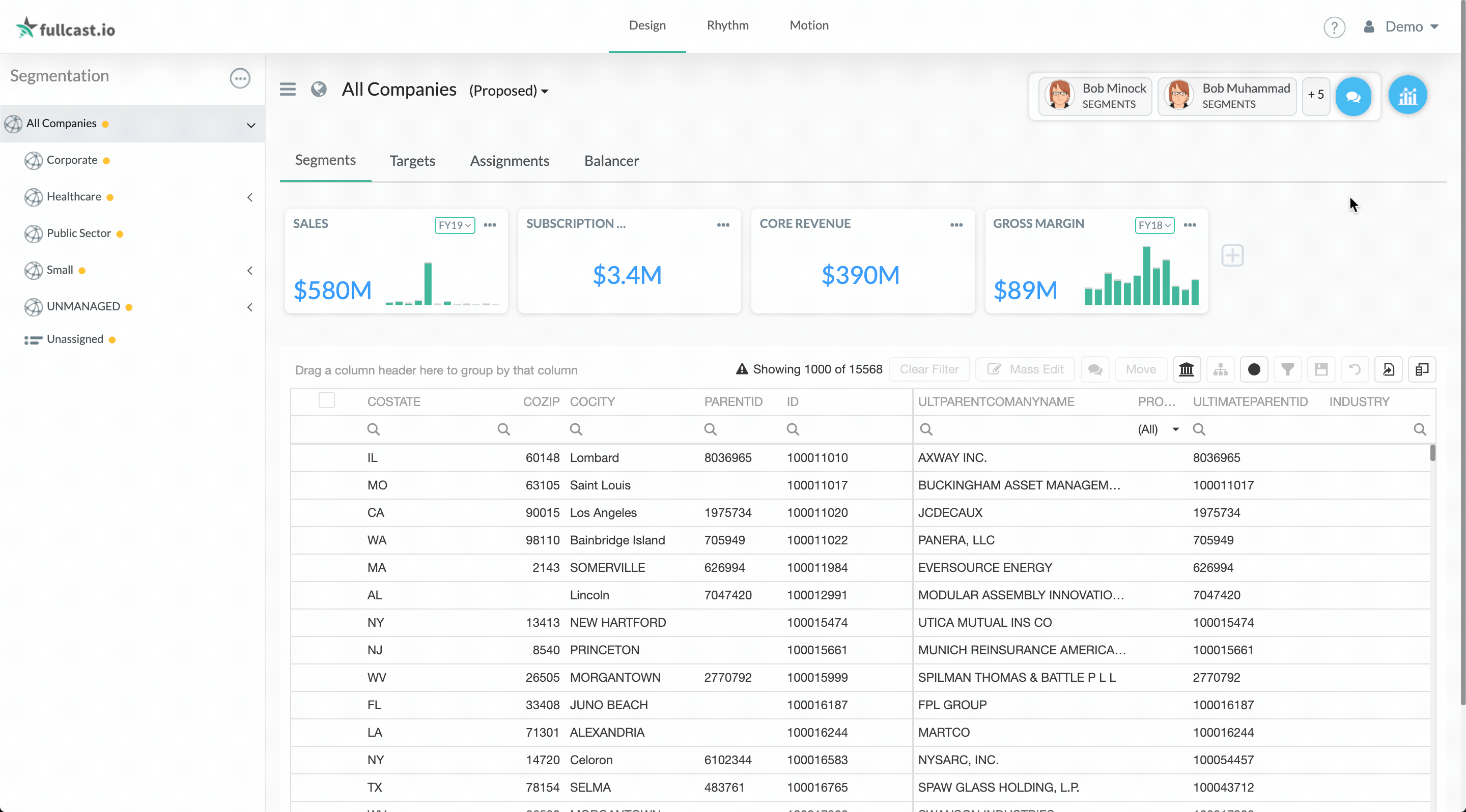
Task: Open the Rhythm top navigation tab
Action: click(x=727, y=25)
